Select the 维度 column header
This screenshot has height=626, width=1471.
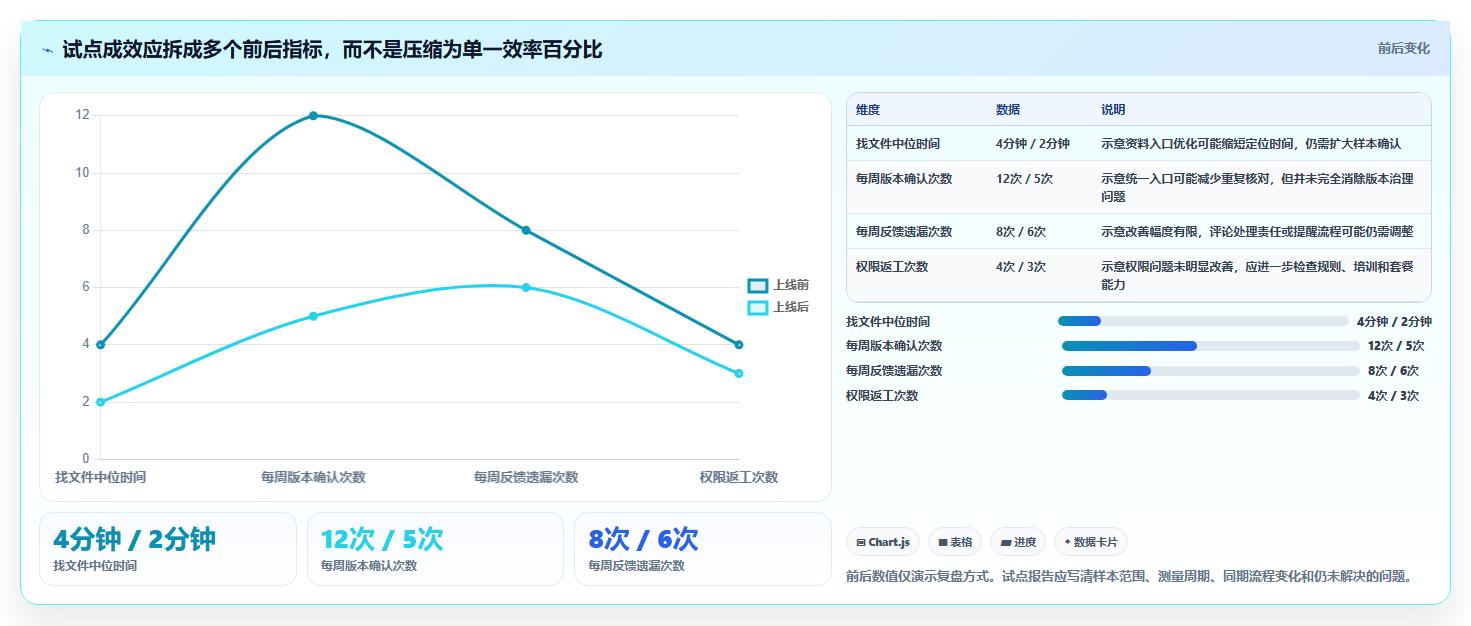(868, 110)
